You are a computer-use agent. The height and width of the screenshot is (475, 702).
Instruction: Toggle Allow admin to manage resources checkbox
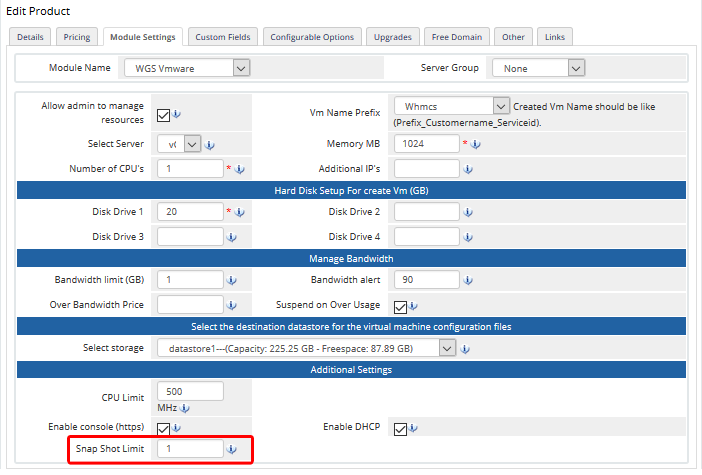point(164,113)
